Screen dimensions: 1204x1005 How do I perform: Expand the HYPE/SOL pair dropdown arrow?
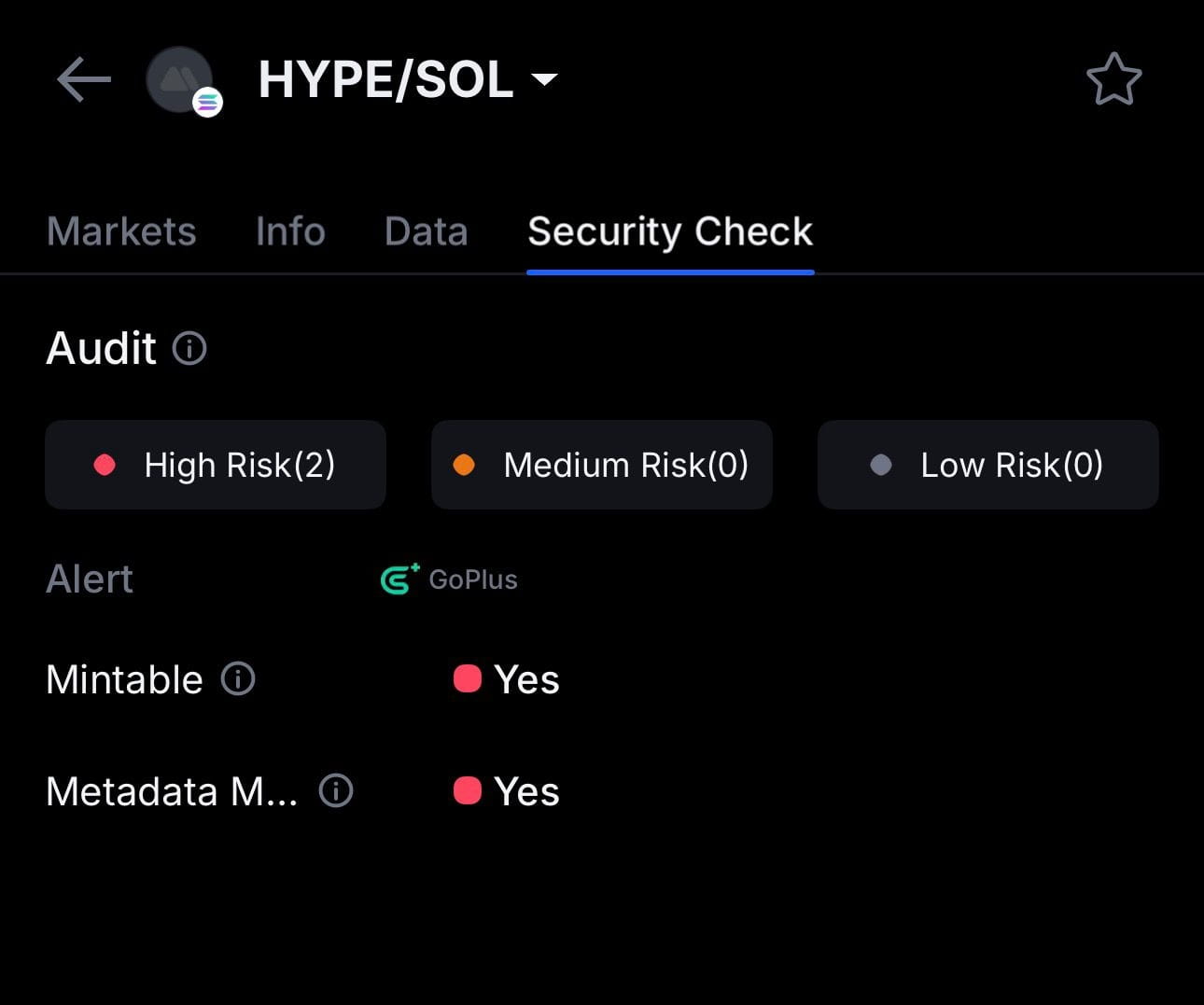click(544, 79)
